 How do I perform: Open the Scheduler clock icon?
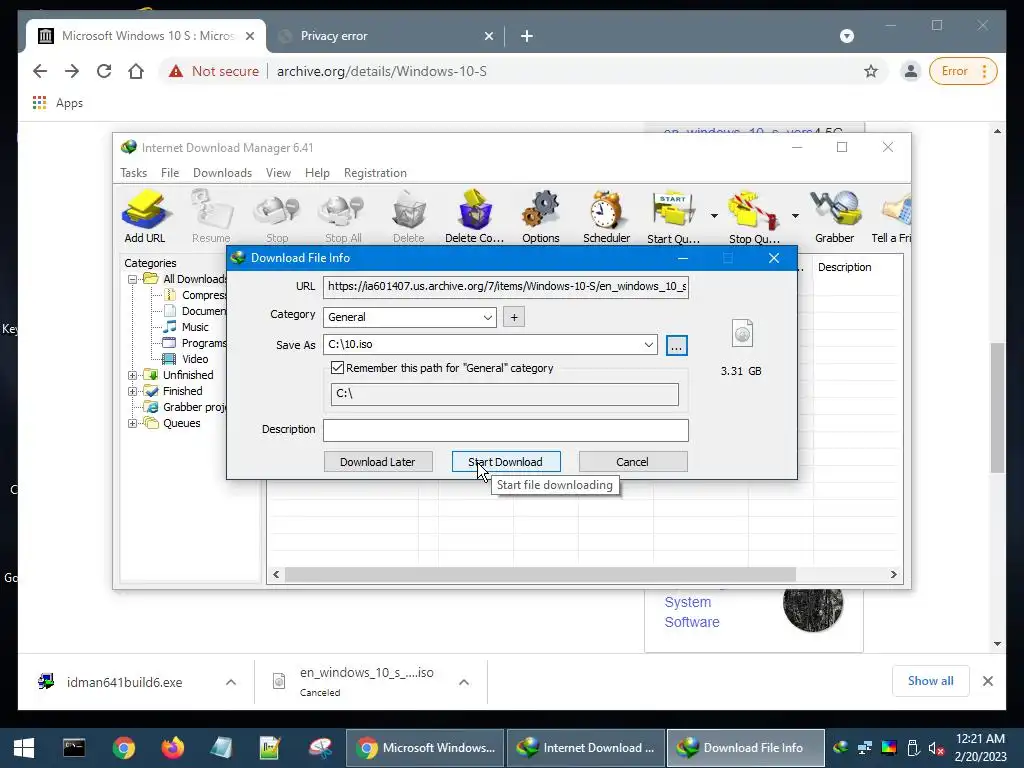coord(607,216)
